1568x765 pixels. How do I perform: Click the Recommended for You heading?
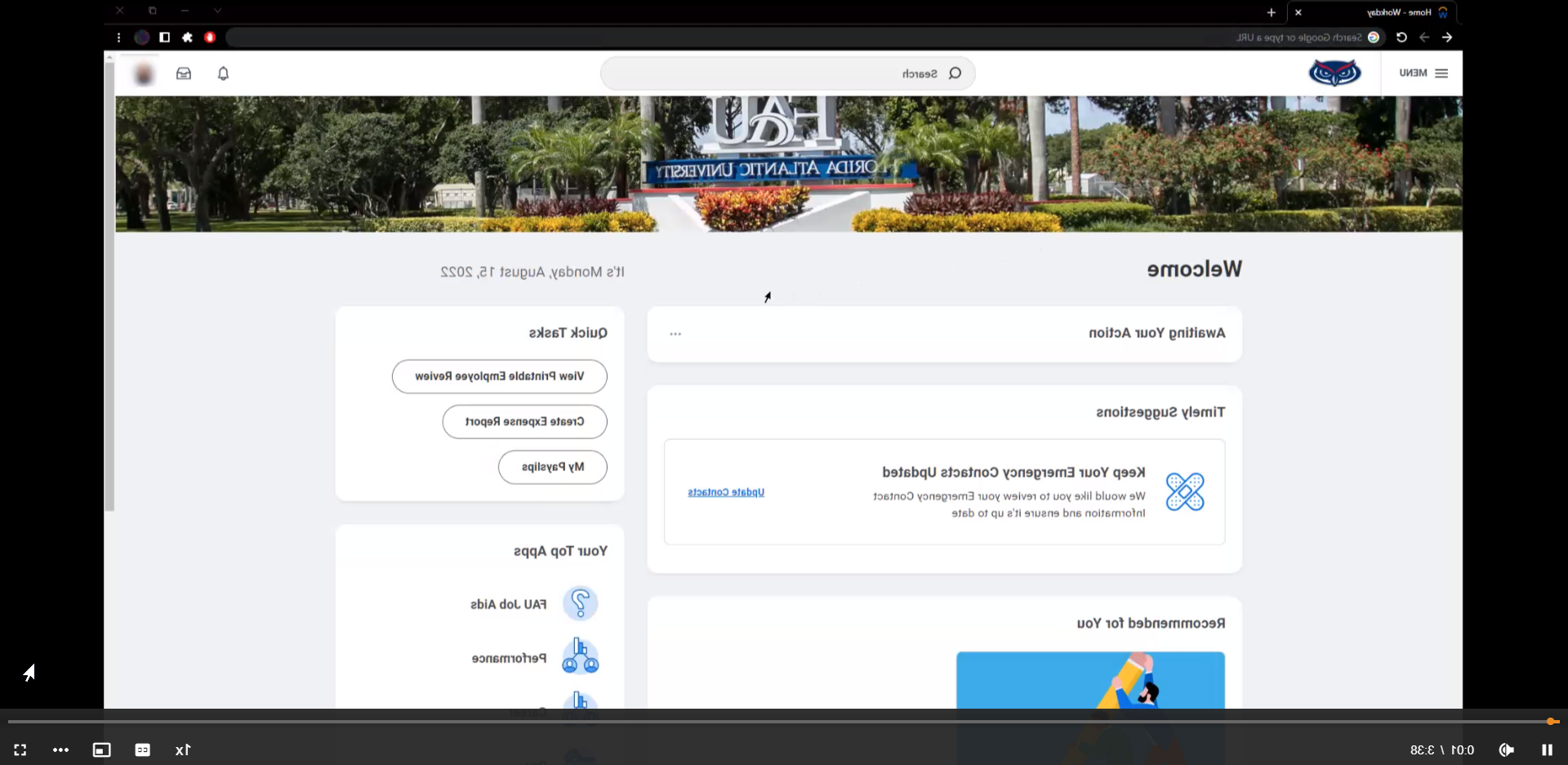pyautogui.click(x=1151, y=623)
